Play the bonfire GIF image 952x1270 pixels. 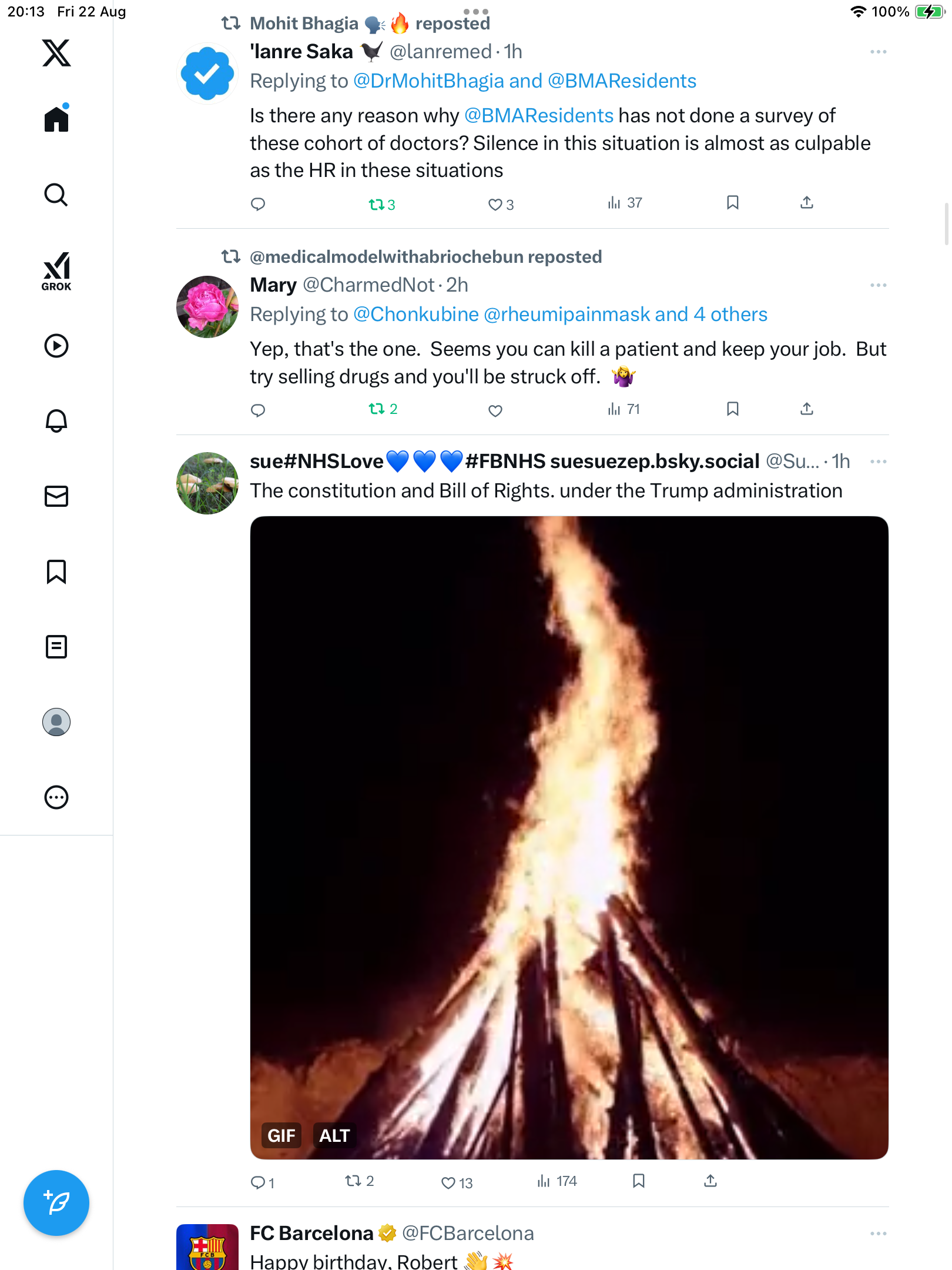click(x=569, y=823)
